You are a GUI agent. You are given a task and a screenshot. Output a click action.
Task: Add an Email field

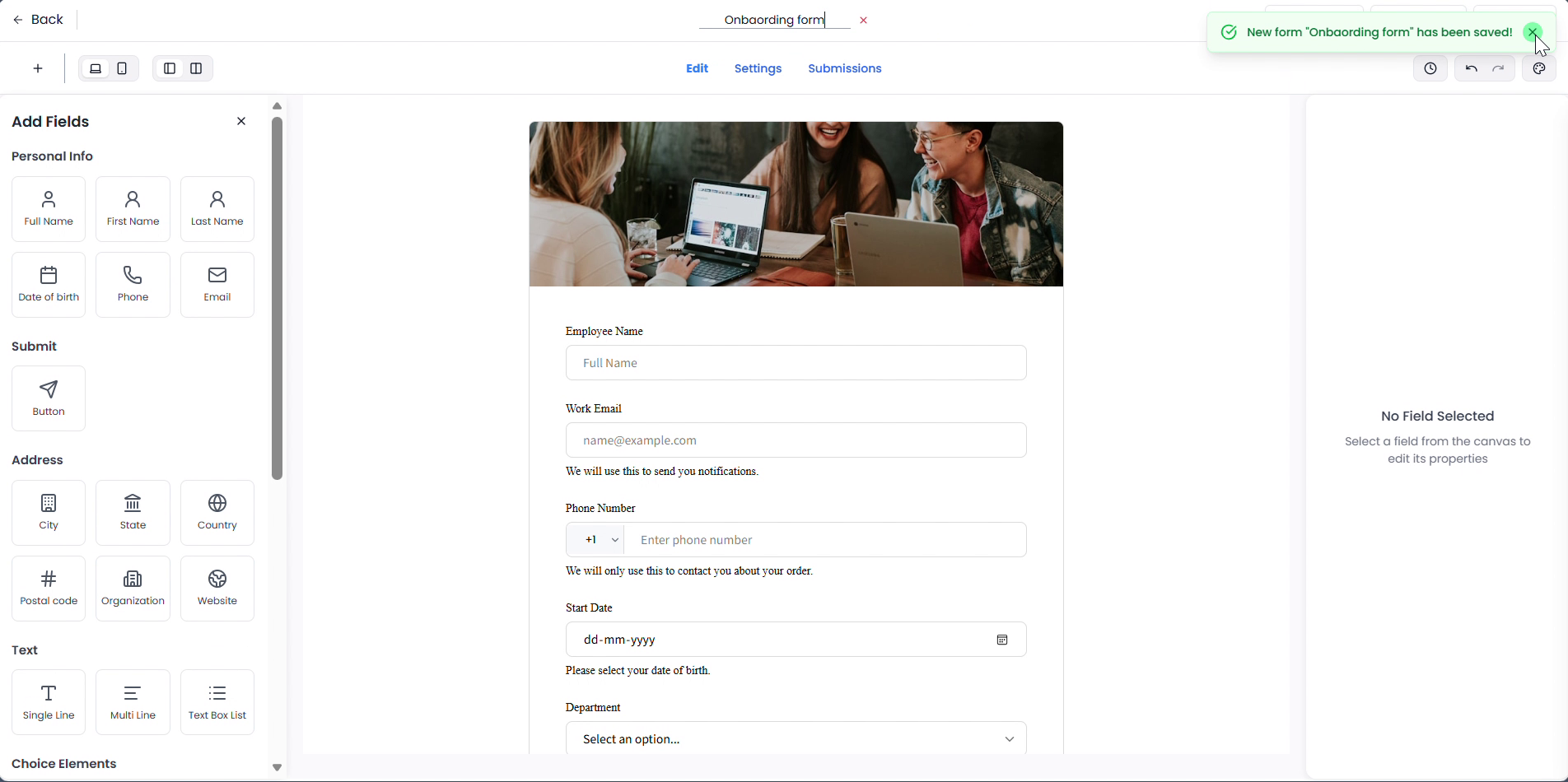(217, 285)
